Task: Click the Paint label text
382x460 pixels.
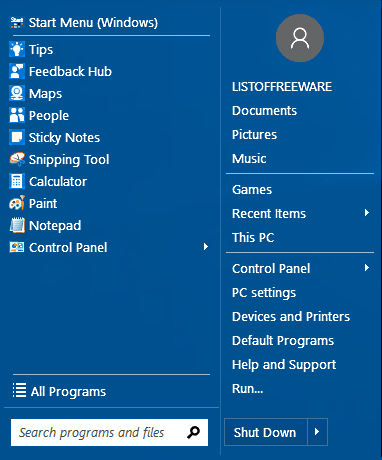Action: tap(43, 203)
